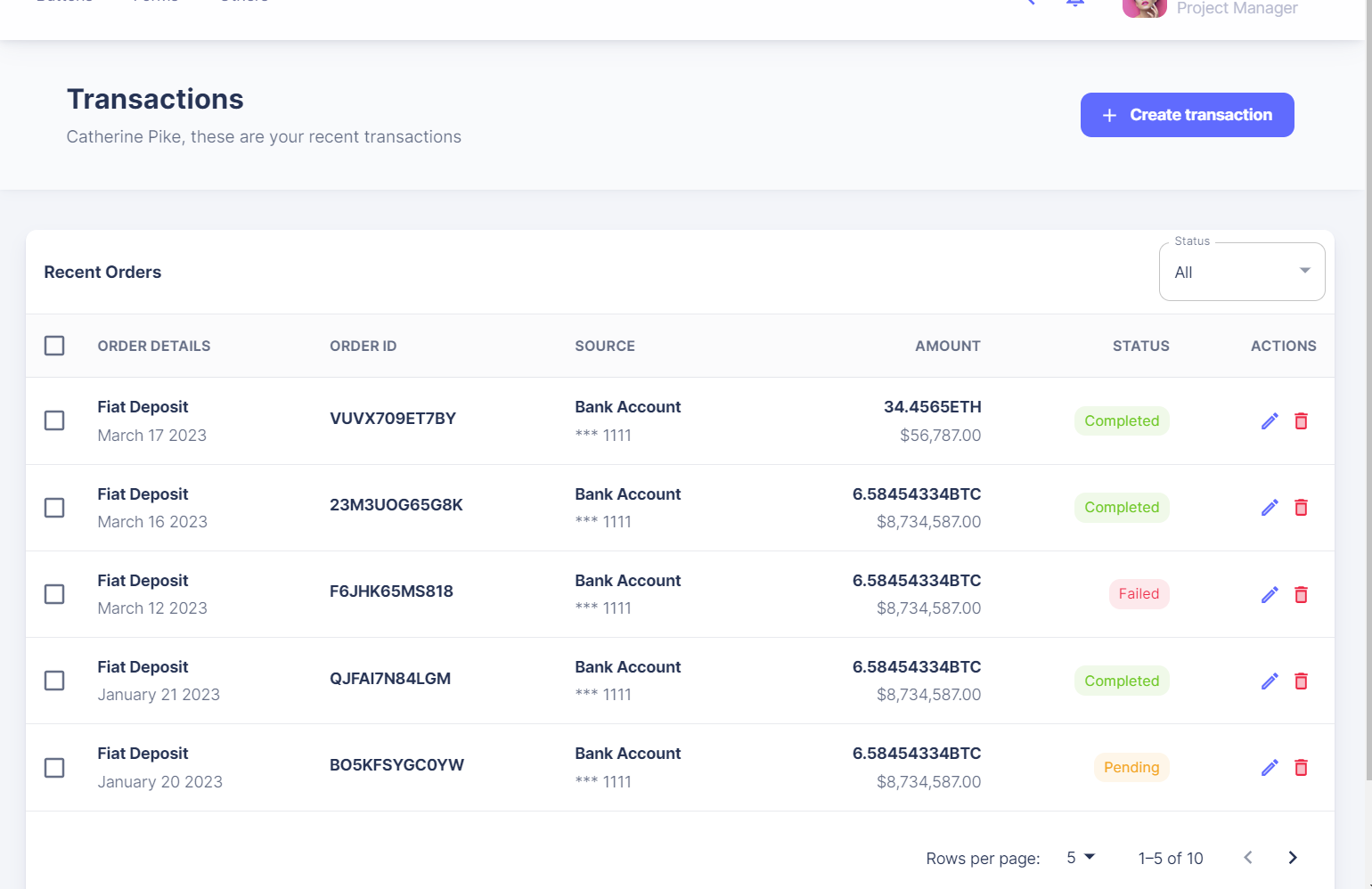Open the Forms menu in the navbar
Viewport: 1372px width, 889px height.
coord(154,2)
